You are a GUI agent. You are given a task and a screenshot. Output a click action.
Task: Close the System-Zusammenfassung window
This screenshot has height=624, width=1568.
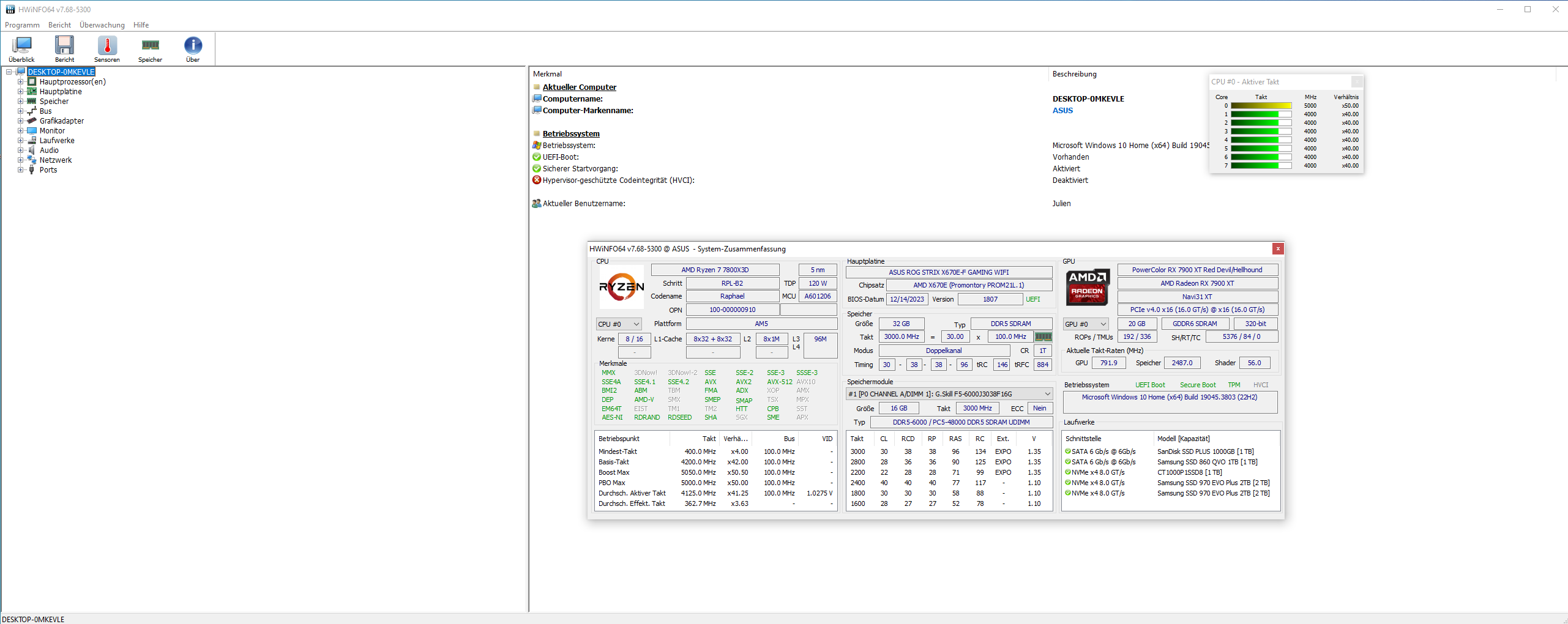click(x=1278, y=248)
